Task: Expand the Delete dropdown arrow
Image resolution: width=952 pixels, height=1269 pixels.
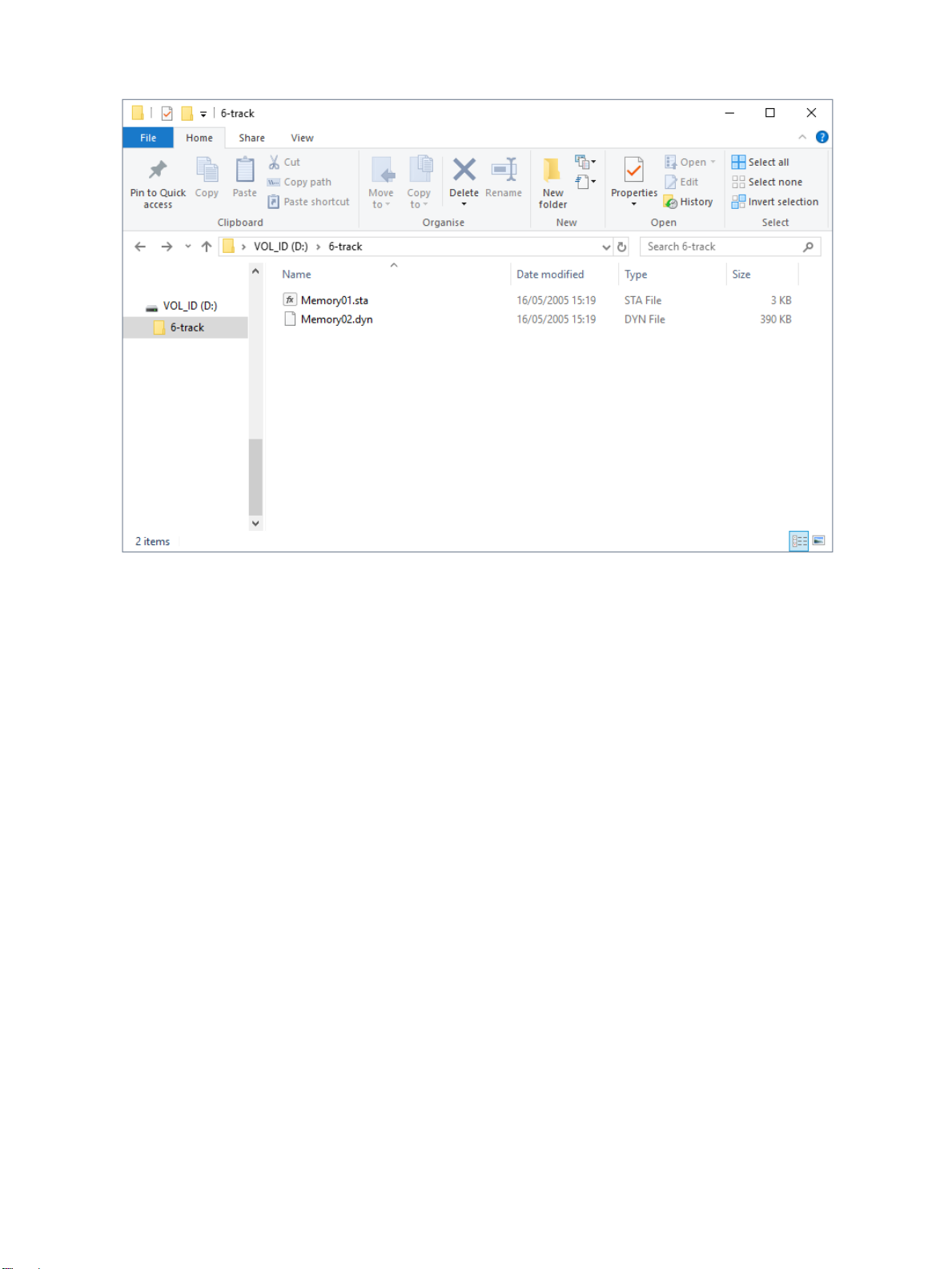Action: point(464,204)
